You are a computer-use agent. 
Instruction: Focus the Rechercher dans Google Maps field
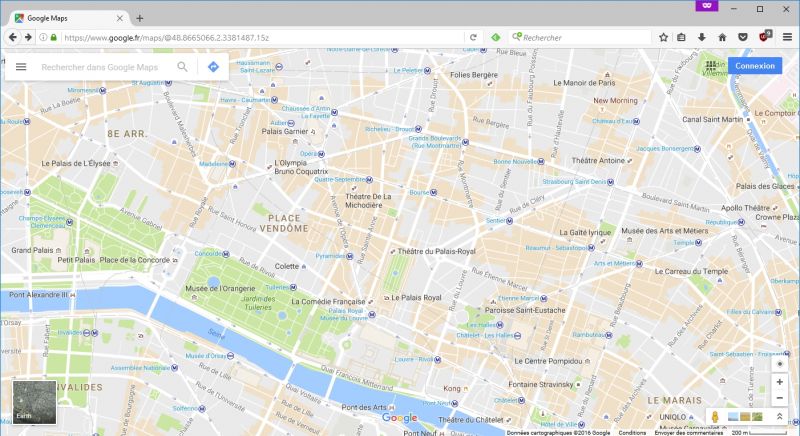click(x=99, y=67)
